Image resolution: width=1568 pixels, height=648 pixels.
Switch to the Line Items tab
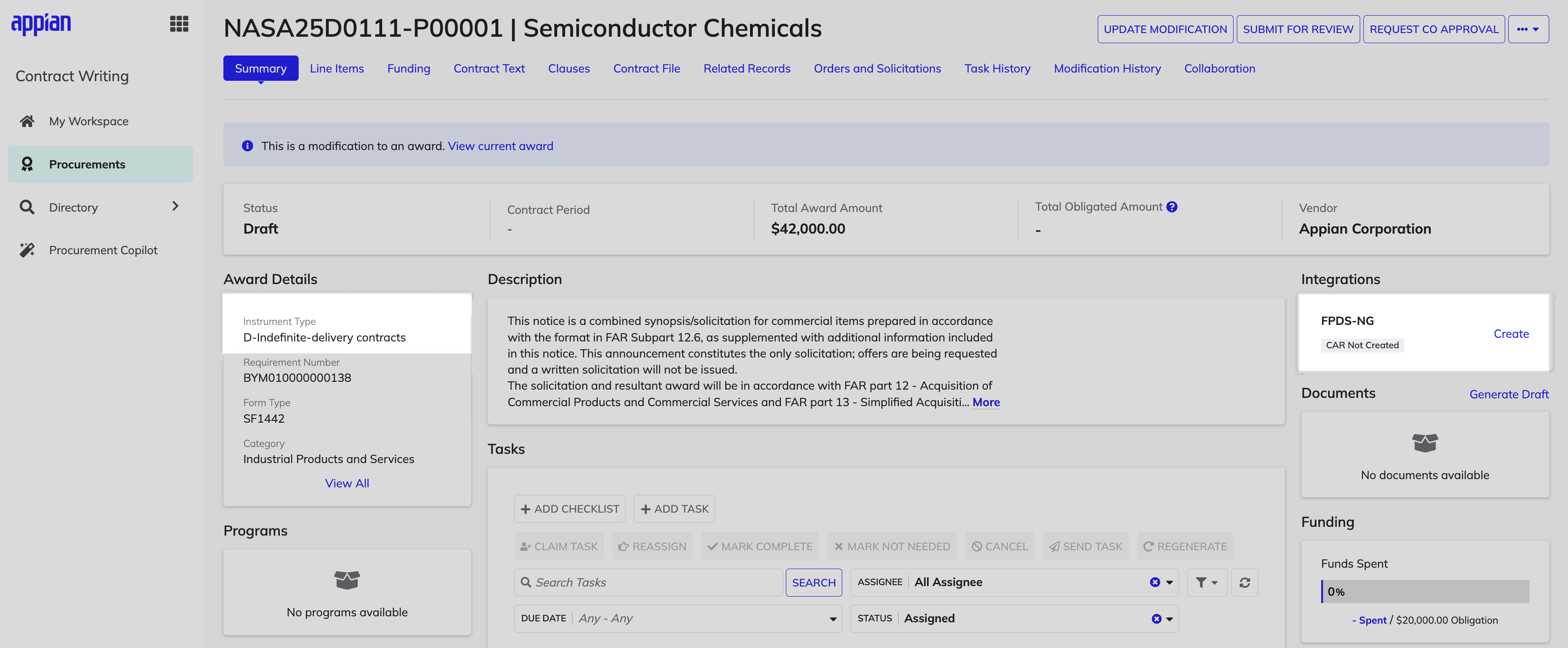click(337, 68)
